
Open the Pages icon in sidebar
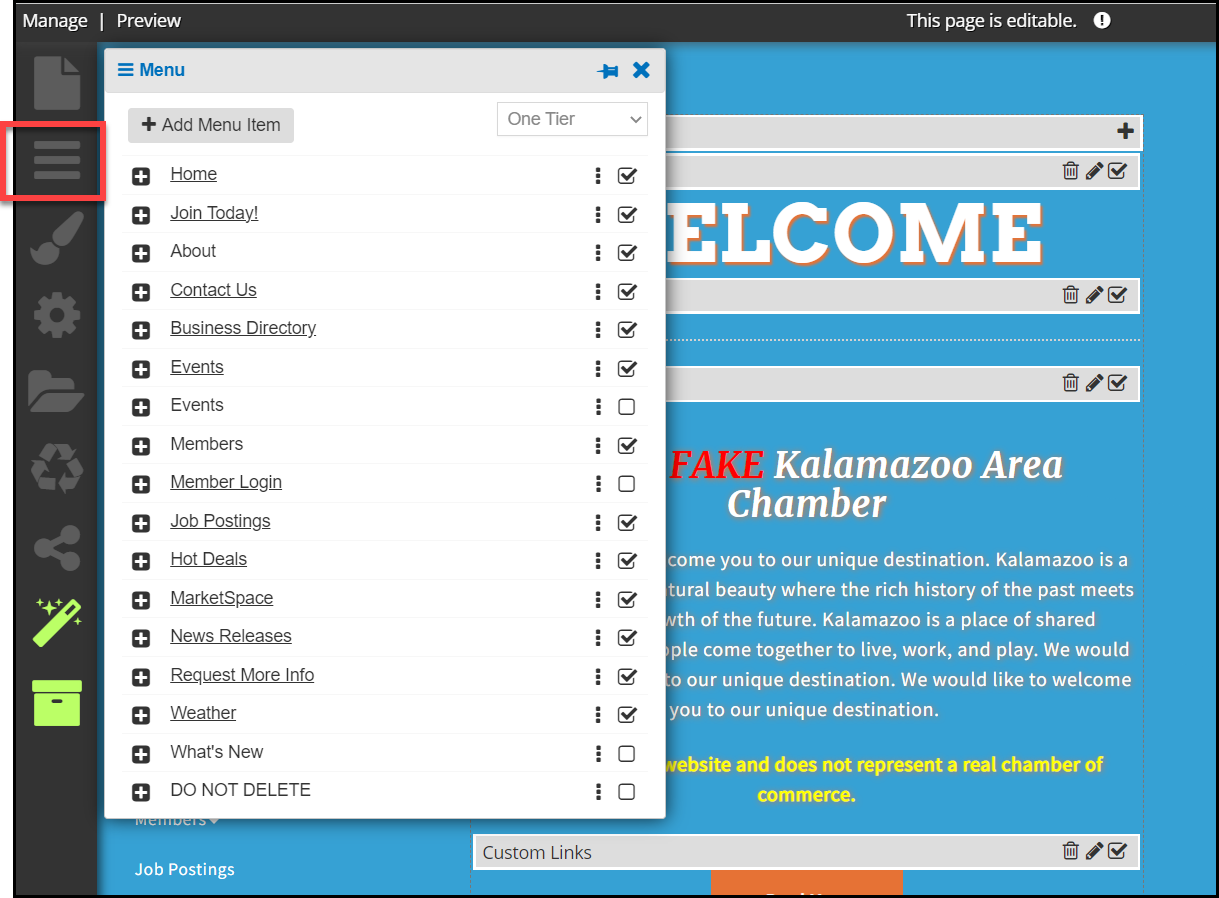click(x=57, y=83)
